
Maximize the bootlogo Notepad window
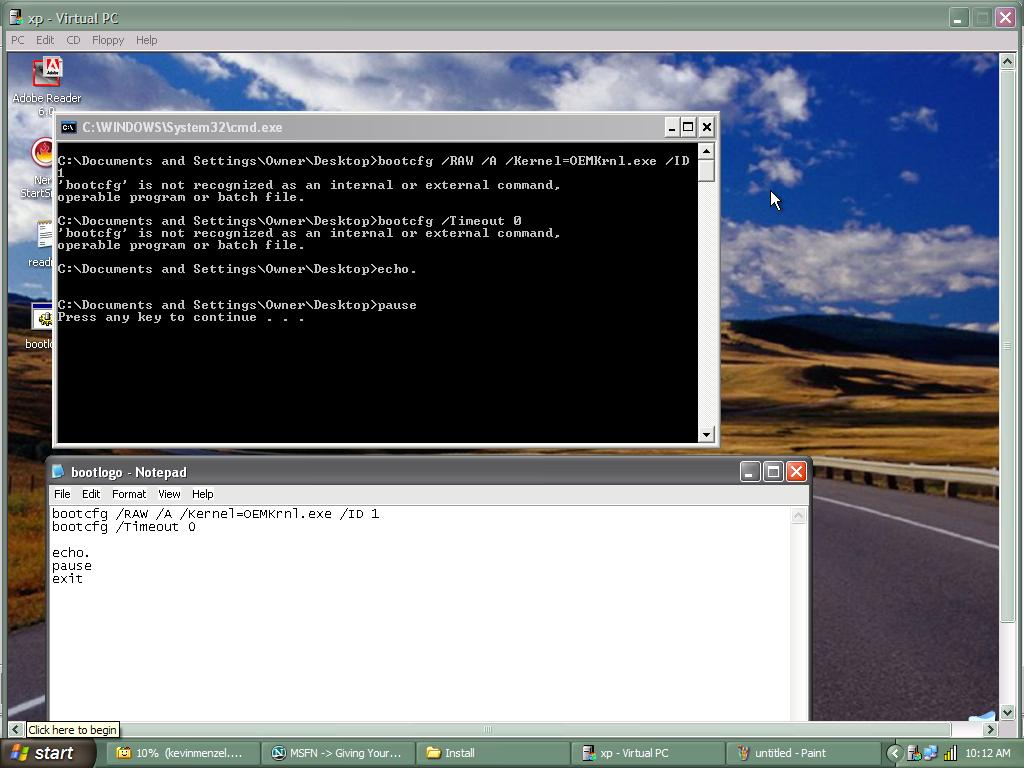[x=773, y=472]
